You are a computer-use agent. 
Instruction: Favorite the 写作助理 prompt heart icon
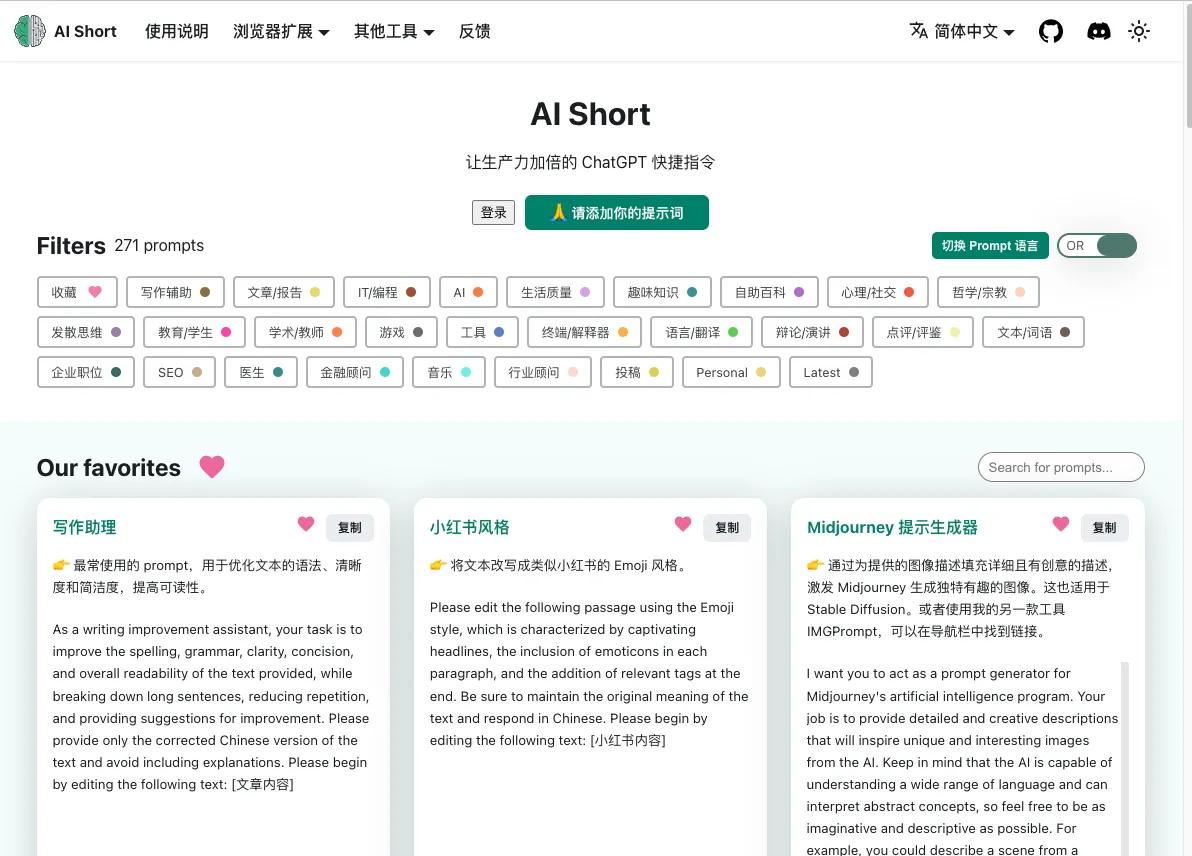[x=306, y=523]
